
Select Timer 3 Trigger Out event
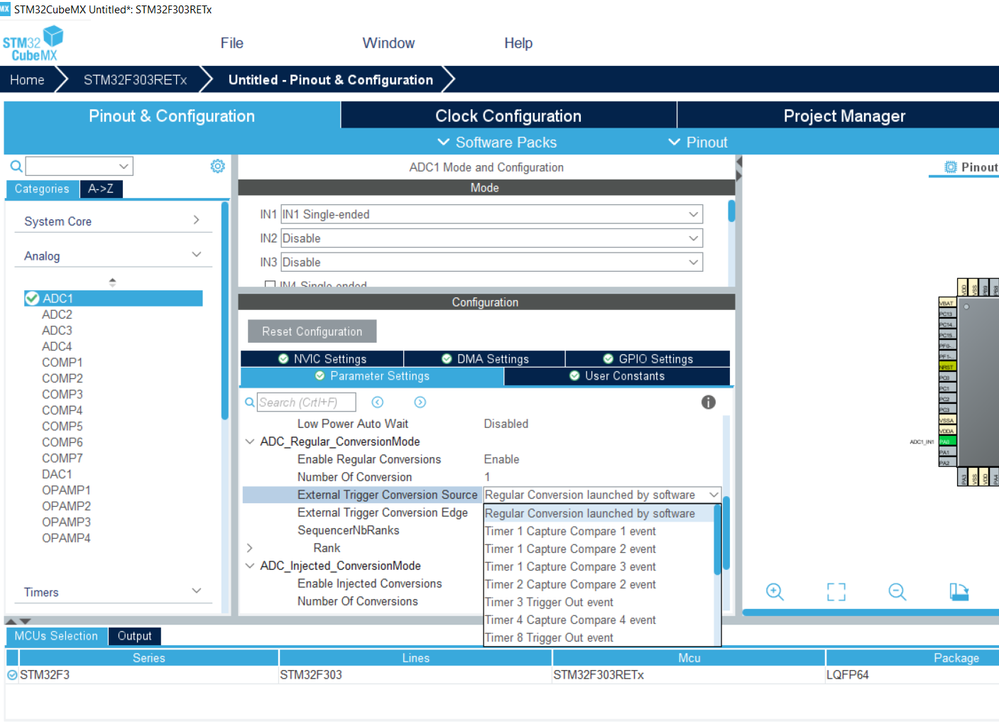pyautogui.click(x=599, y=602)
